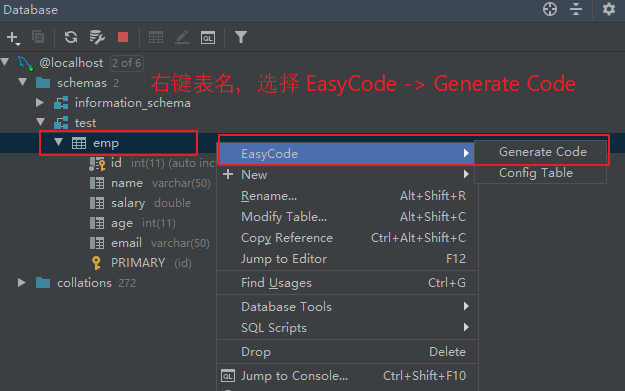Select the EasyCode menu entry
625x391 pixels.
[347, 153]
